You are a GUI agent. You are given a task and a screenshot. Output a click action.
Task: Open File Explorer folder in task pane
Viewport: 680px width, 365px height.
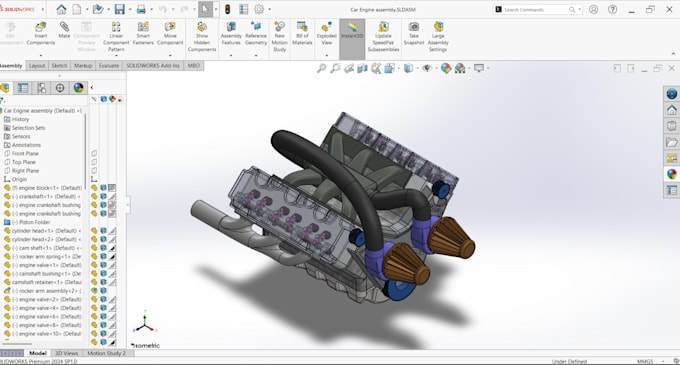pyautogui.click(x=671, y=142)
